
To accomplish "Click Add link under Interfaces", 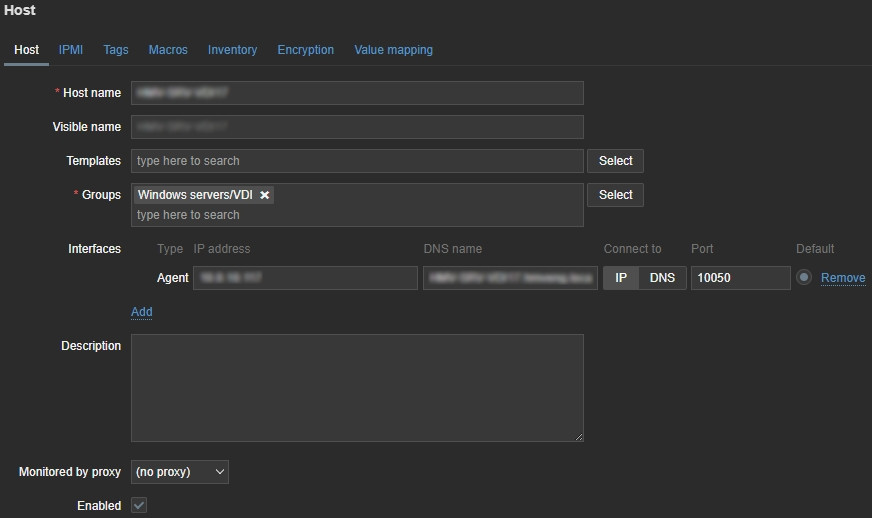I will point(142,312).
